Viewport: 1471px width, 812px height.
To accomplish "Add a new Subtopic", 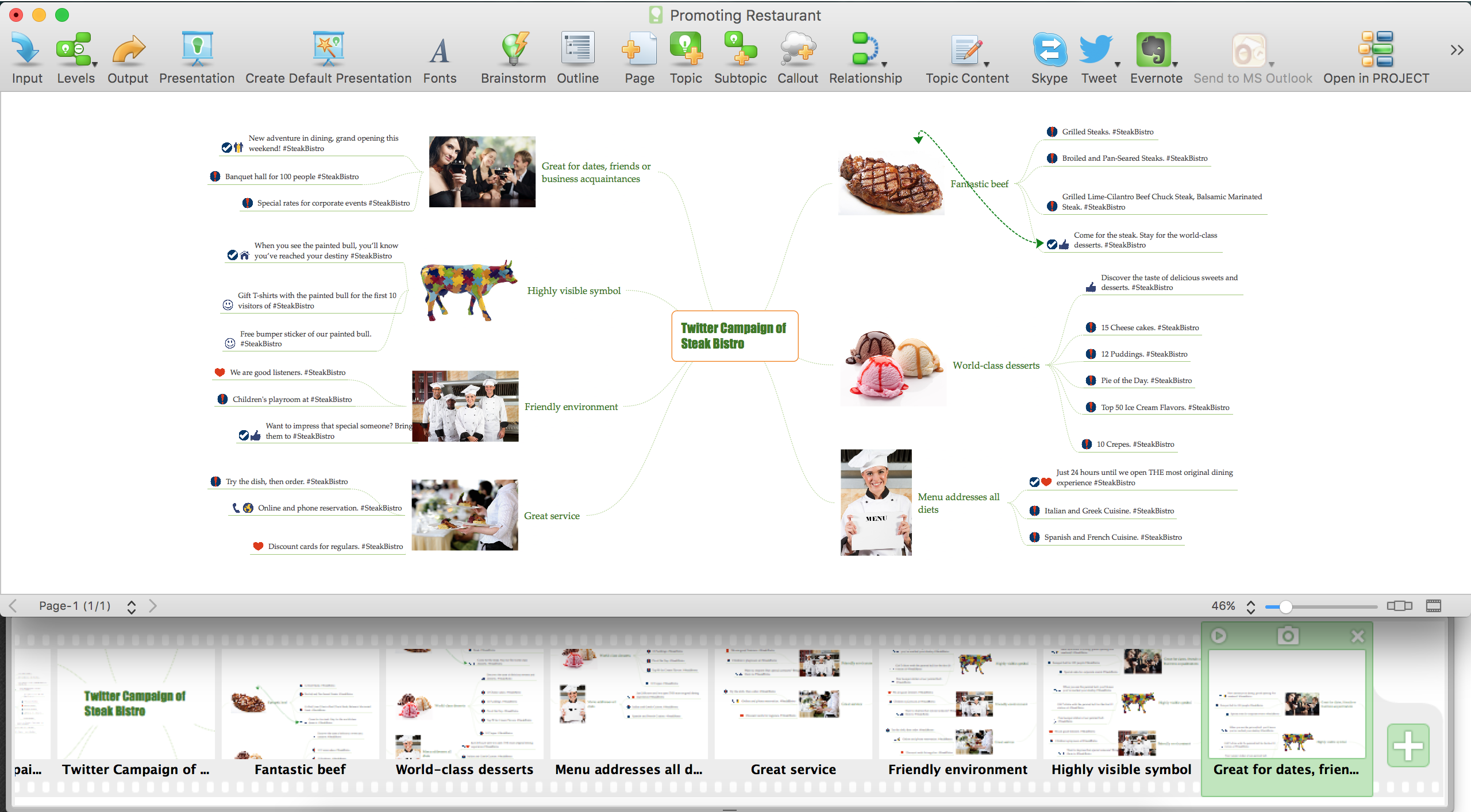I will 740,50.
